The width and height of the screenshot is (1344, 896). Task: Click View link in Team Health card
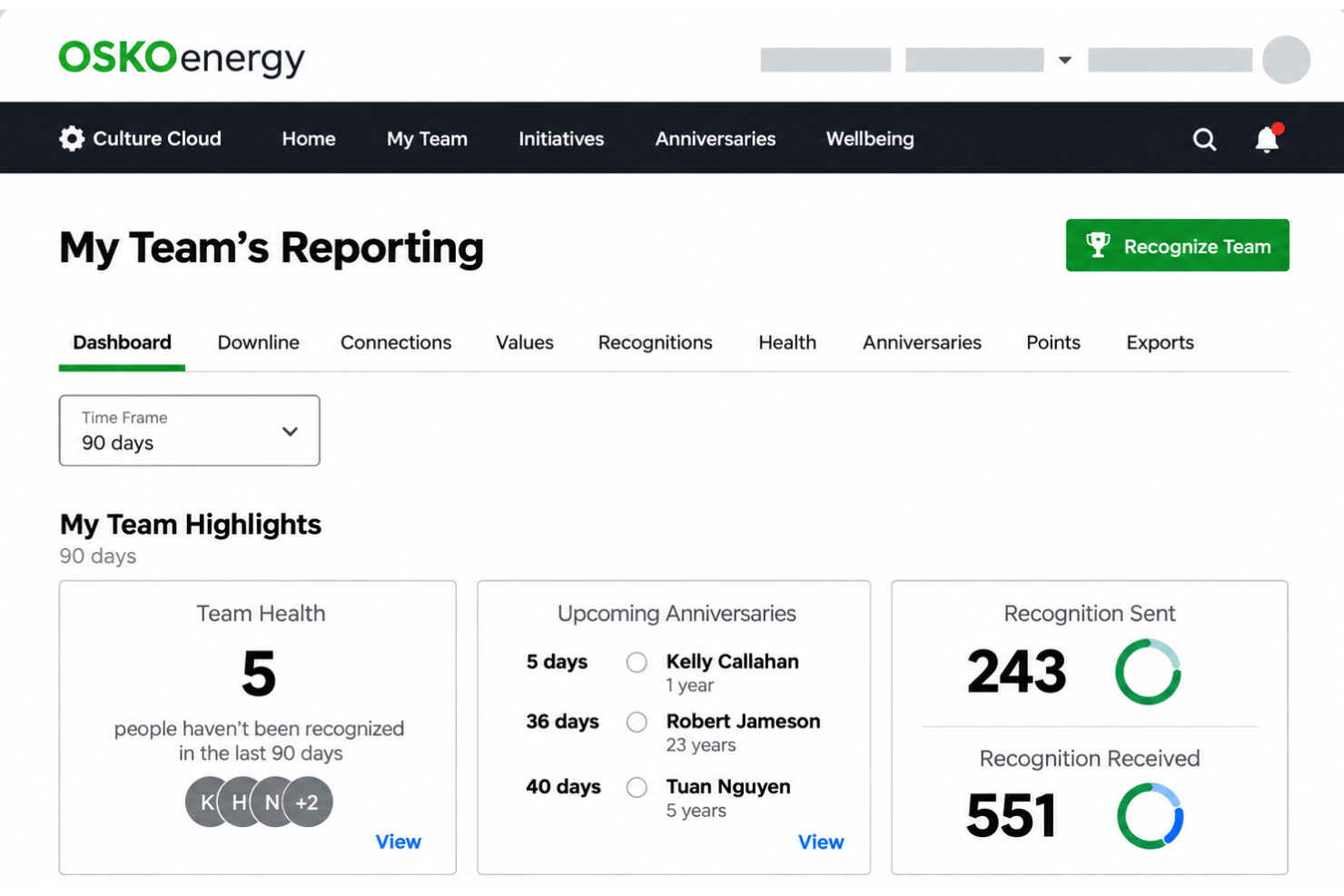click(399, 842)
